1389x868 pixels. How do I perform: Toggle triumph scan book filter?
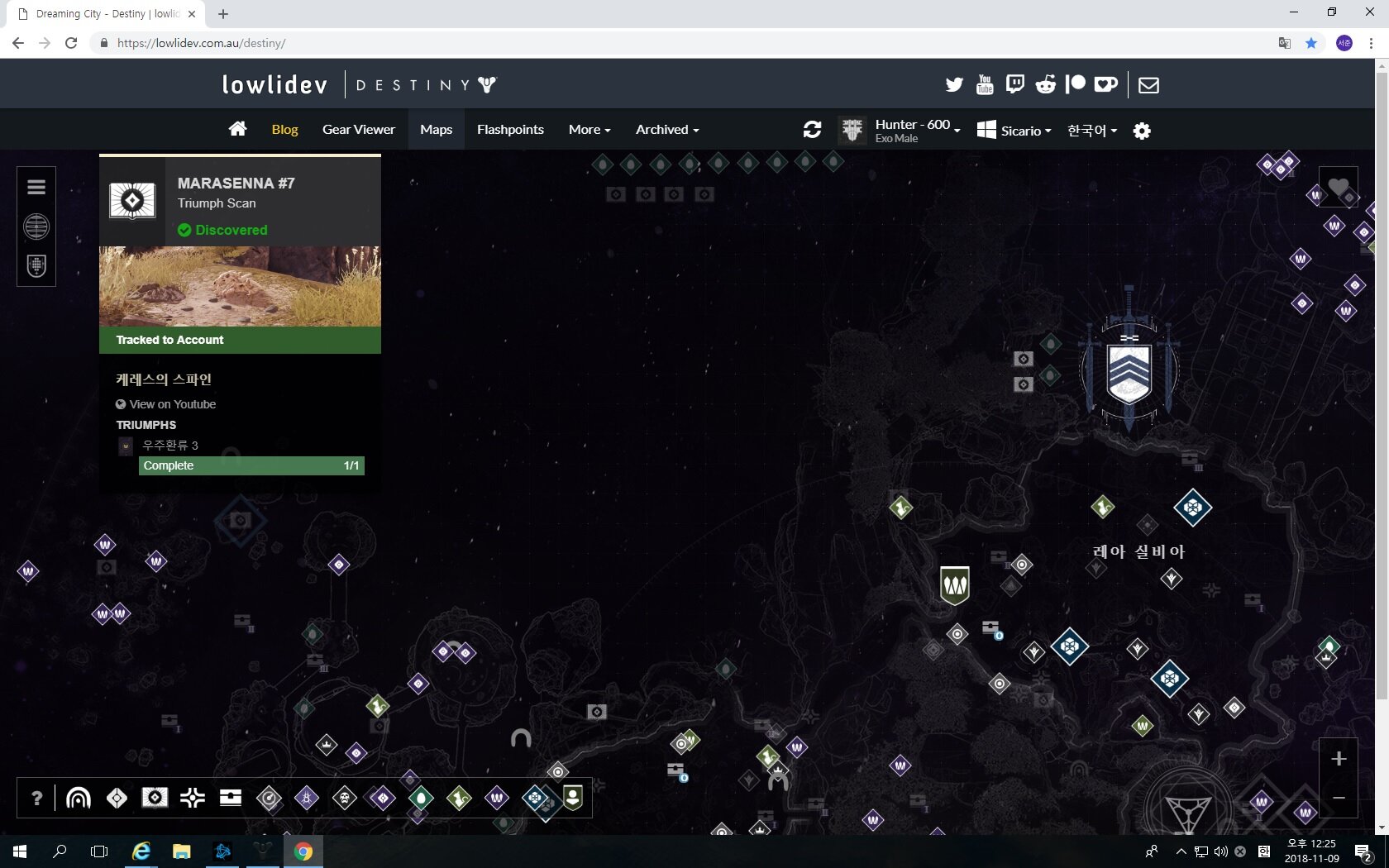[x=155, y=798]
